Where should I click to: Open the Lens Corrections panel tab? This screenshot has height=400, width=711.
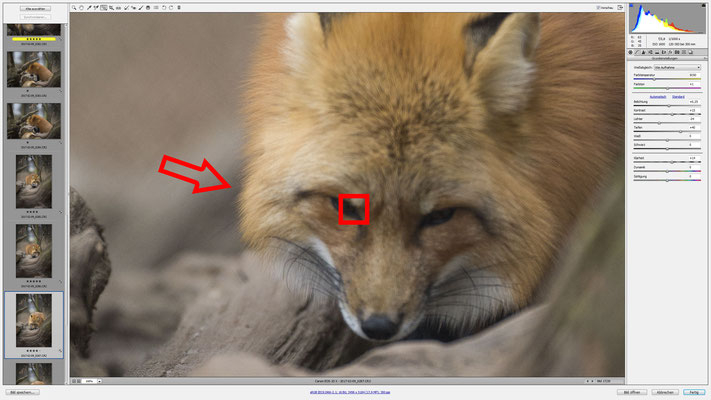[664, 53]
